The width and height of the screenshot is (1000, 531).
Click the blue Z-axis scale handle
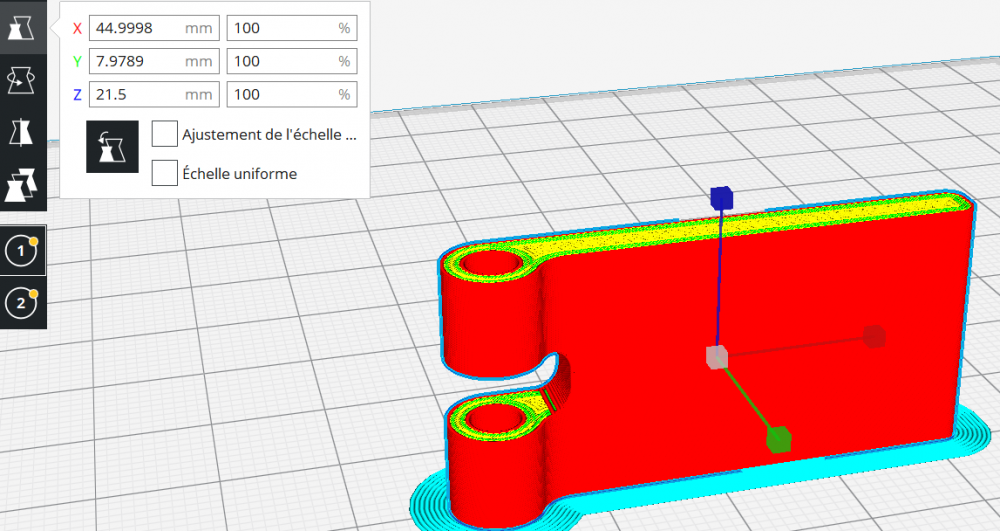tap(721, 198)
